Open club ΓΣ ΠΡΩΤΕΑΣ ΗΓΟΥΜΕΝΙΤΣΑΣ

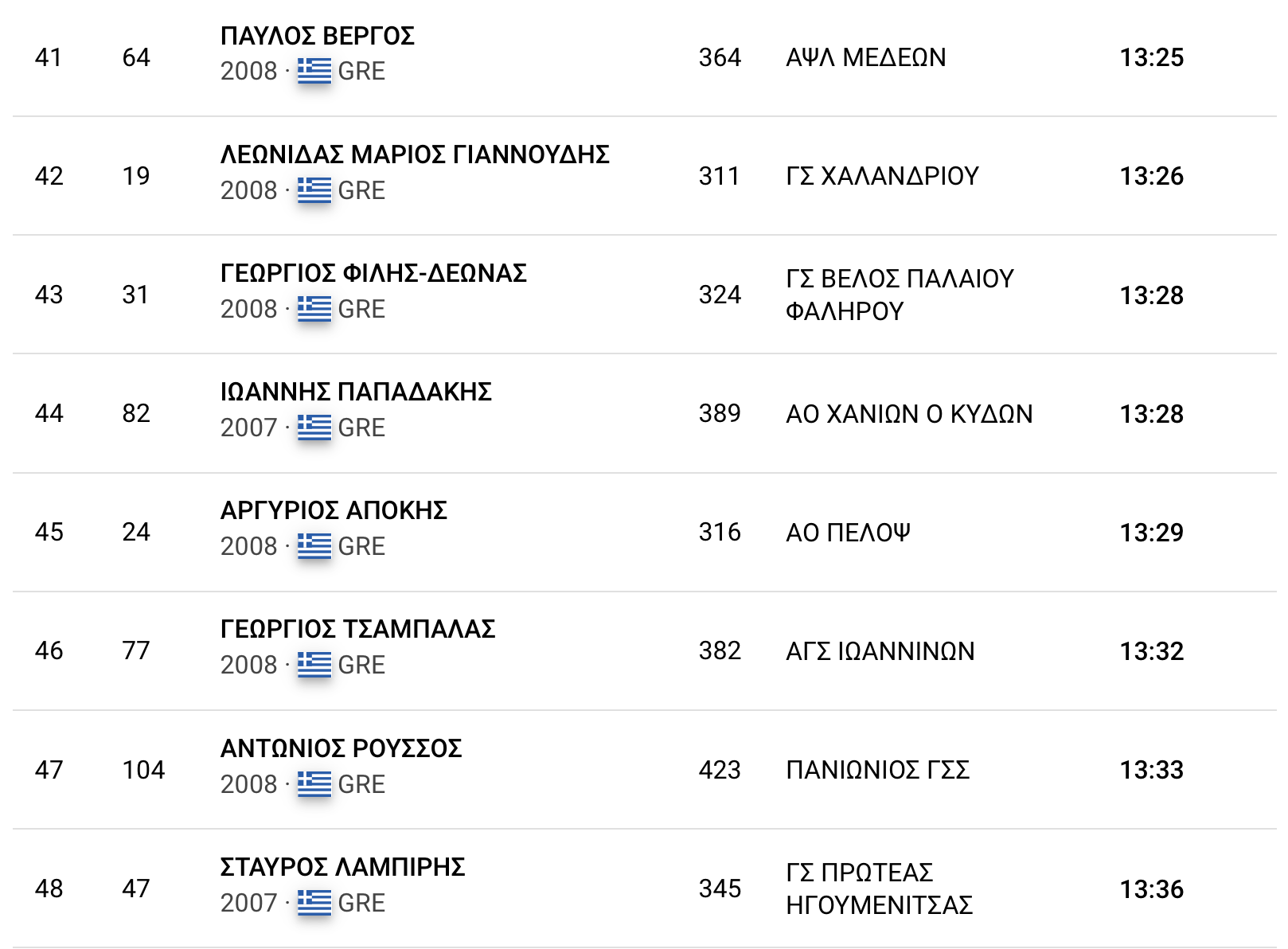[x=879, y=888]
